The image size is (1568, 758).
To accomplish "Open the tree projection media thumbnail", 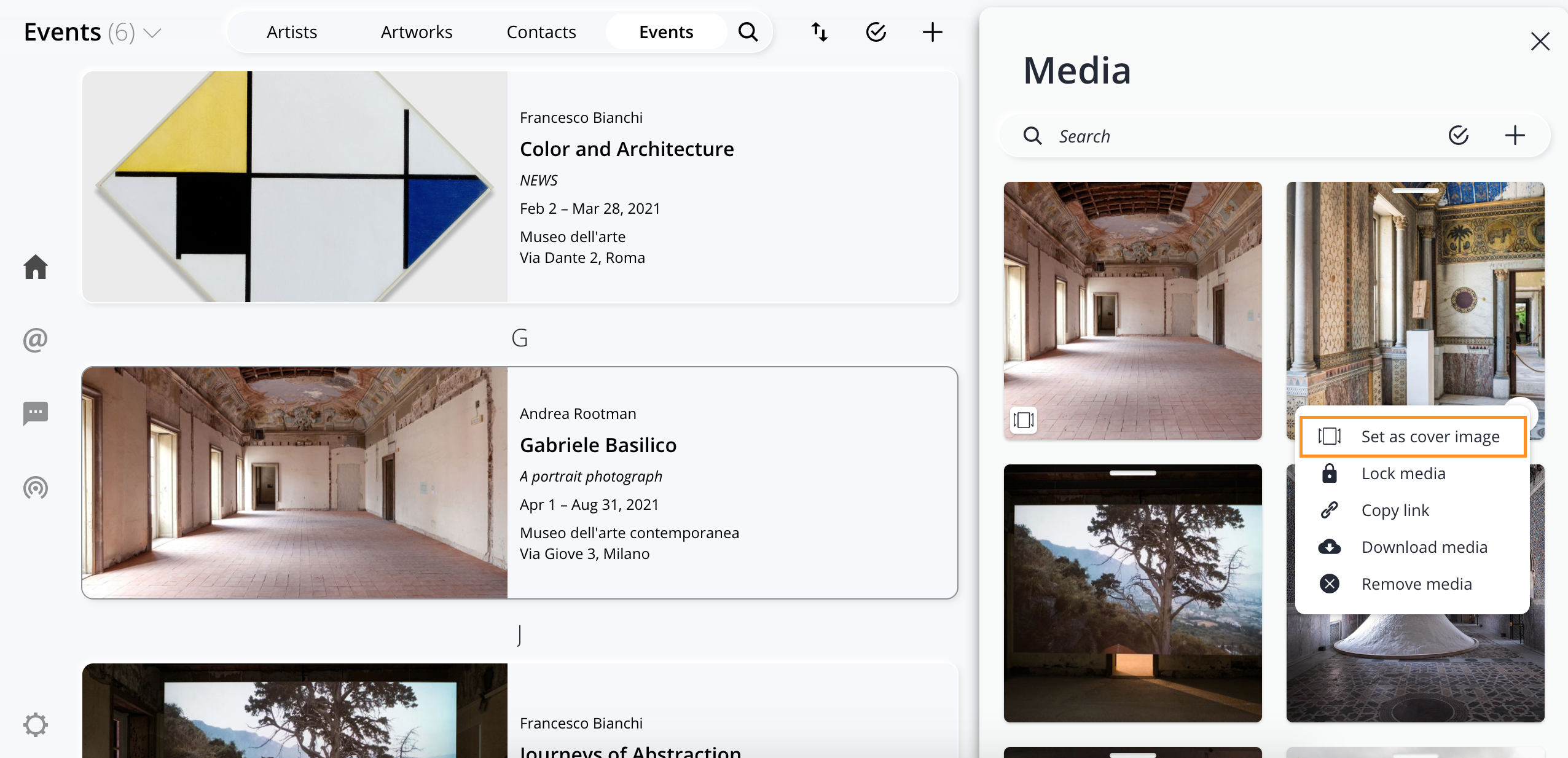I will click(x=1133, y=593).
